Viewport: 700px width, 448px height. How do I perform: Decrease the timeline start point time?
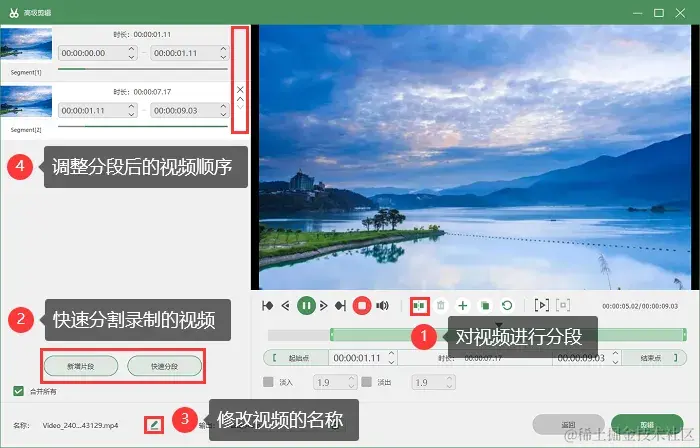coord(392,362)
